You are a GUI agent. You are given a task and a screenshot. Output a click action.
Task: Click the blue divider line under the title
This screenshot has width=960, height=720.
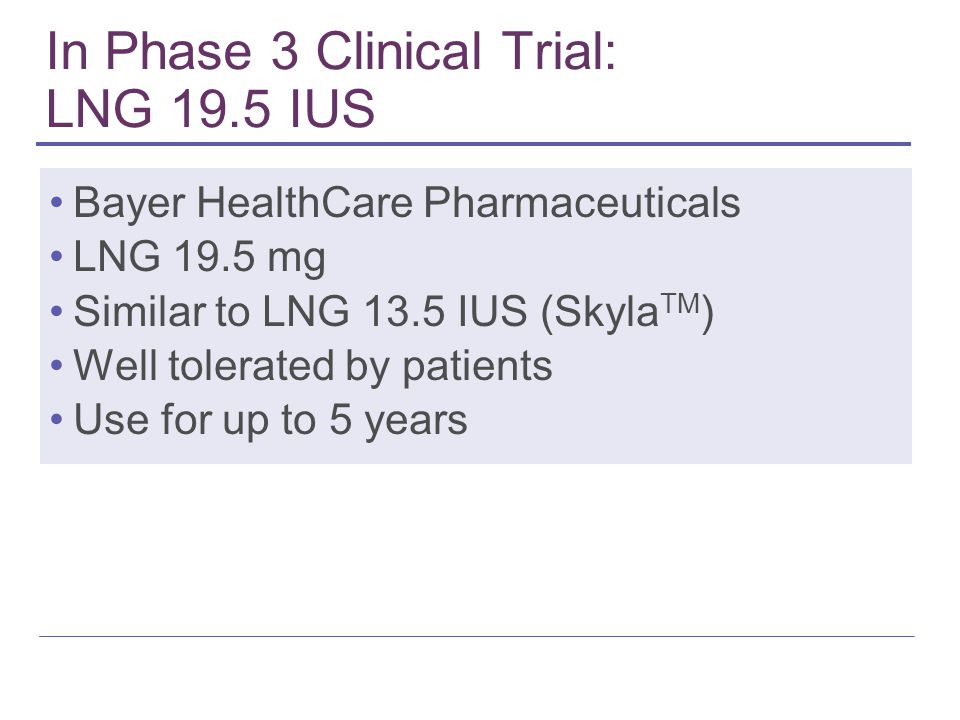(473, 144)
